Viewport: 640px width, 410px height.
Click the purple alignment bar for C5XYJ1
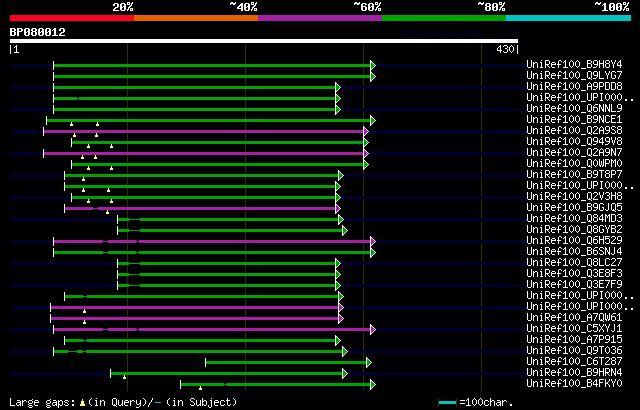point(212,330)
